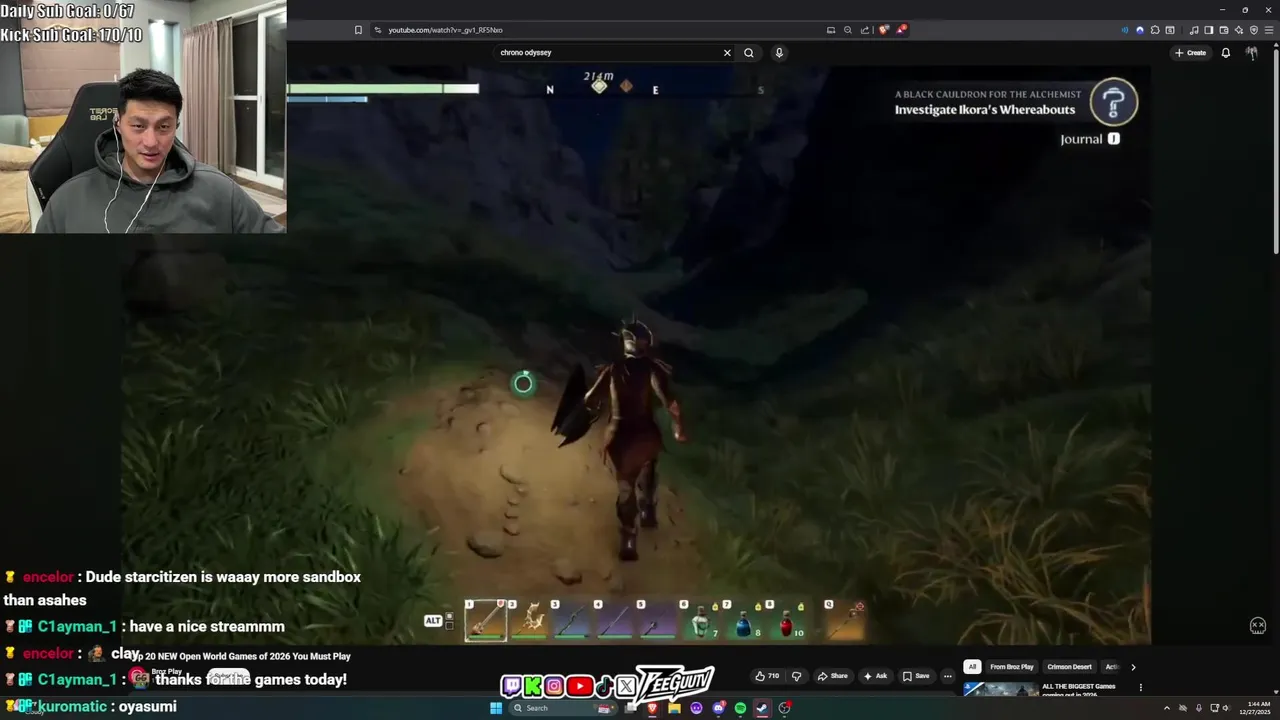
Task: Click the quest question-mark emblem
Action: pos(1113,101)
